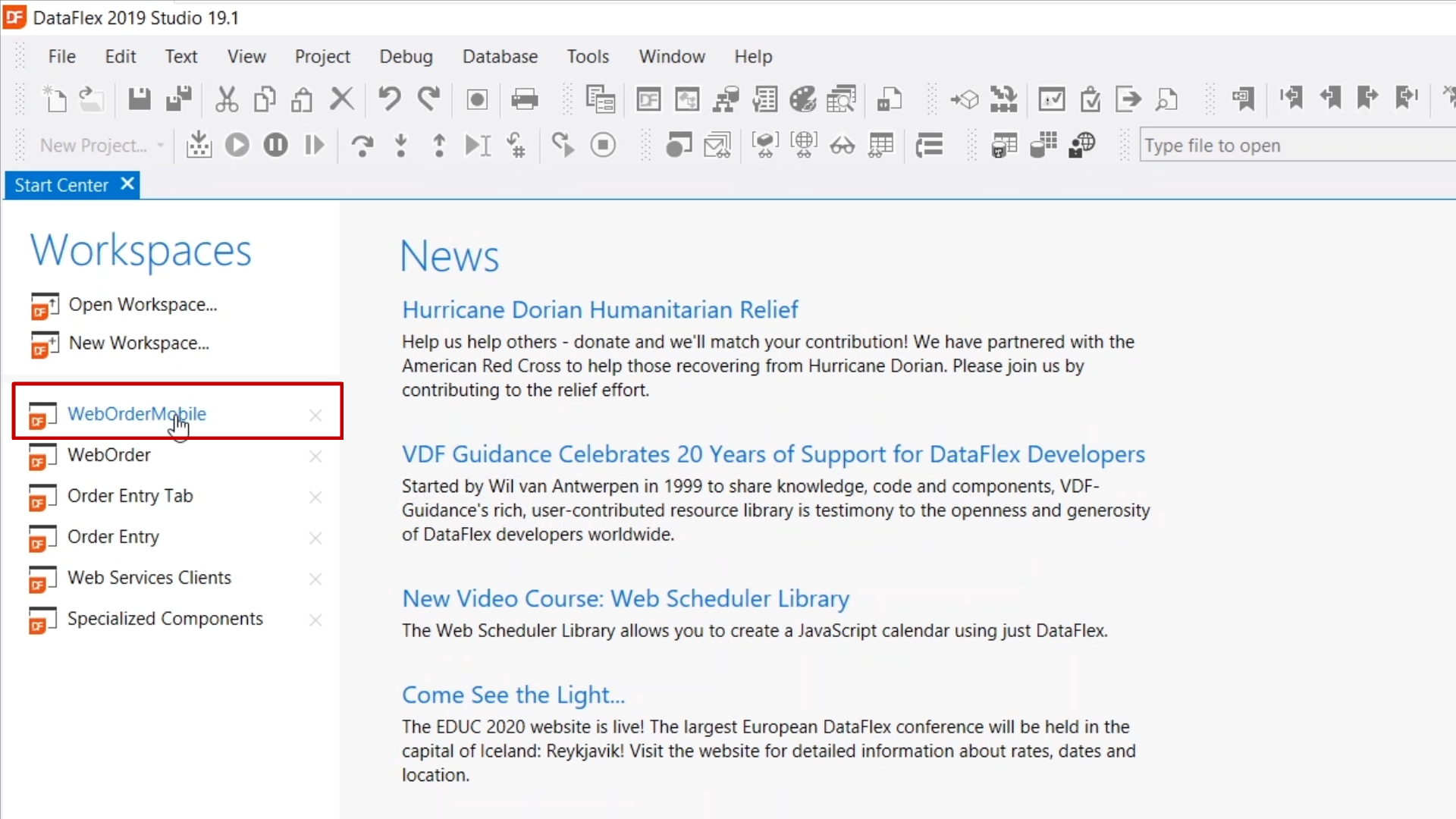This screenshot has width=1456, height=819.
Task: Click the color palette toolbar icon
Action: (x=802, y=99)
